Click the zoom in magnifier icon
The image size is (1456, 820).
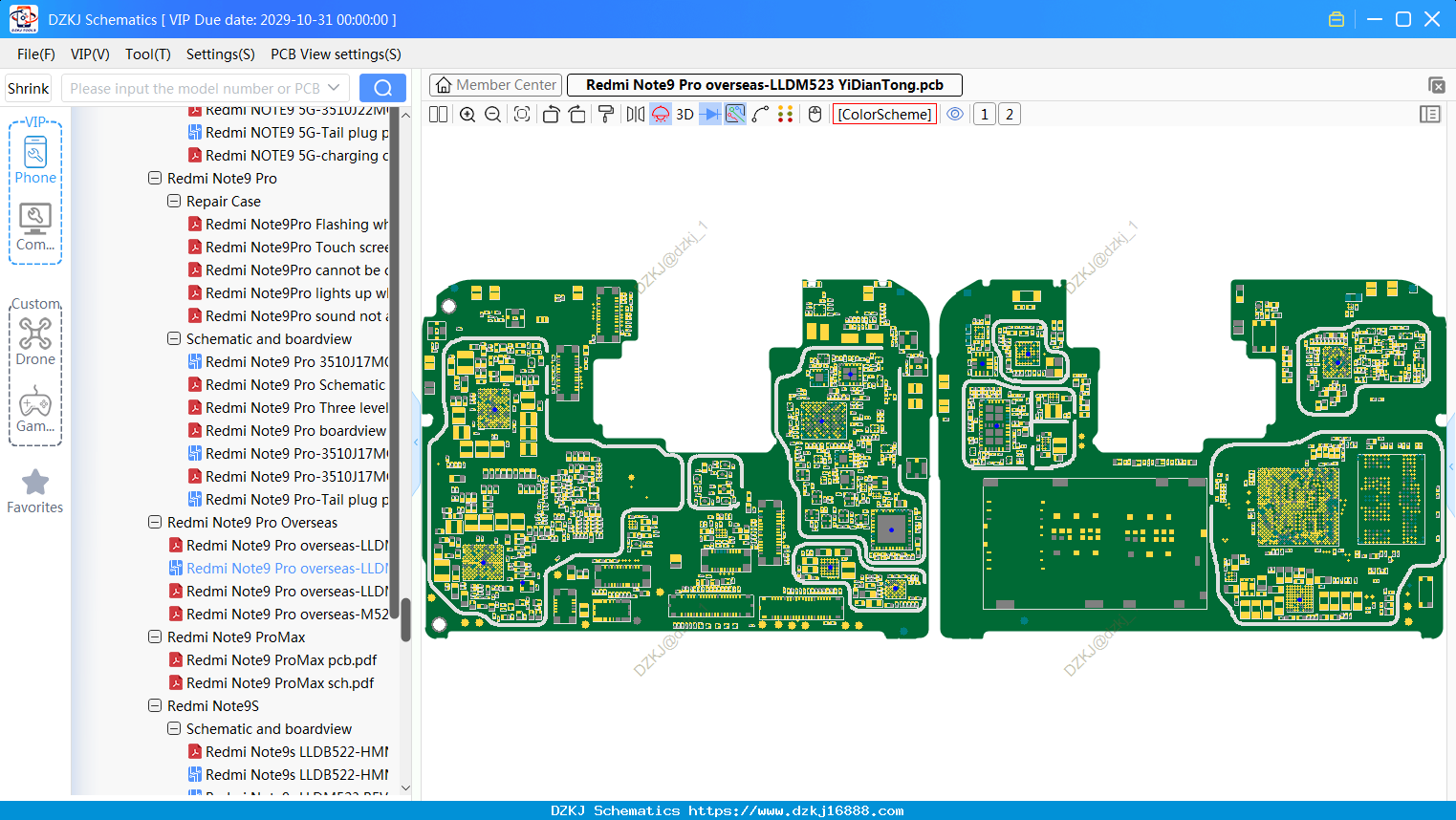[x=467, y=115]
